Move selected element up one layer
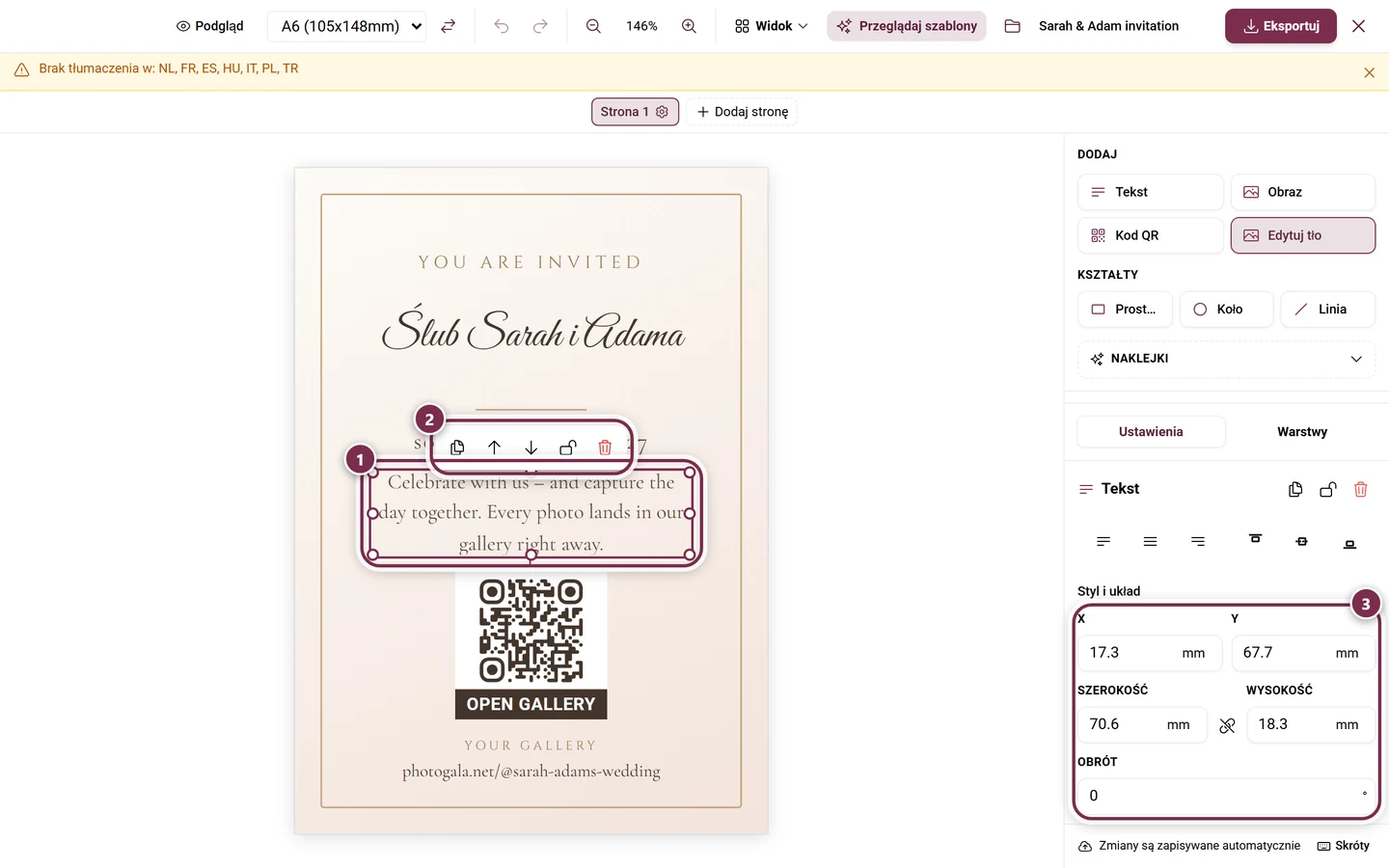 494,448
